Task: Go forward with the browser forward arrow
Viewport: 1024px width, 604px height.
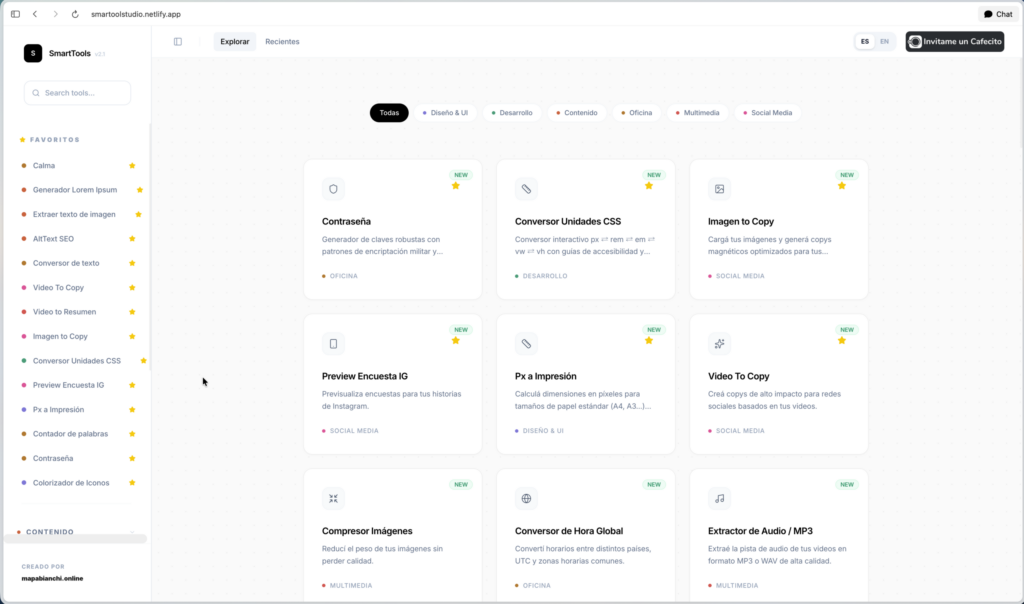Action: coord(56,14)
